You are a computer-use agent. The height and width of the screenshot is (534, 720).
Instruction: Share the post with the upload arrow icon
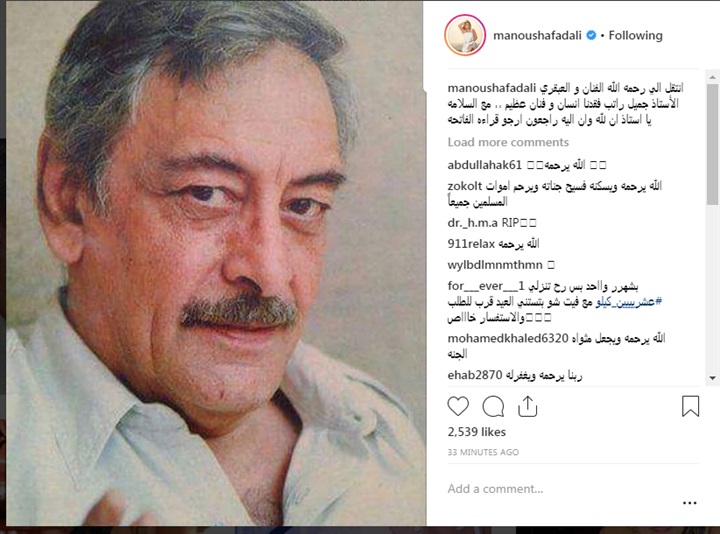coord(527,406)
